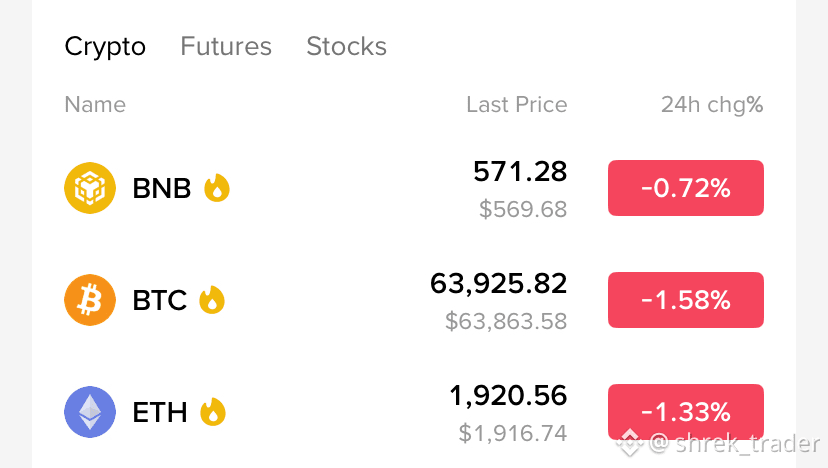
Task: Click the -0.72% change button for BNB
Action: coord(686,188)
